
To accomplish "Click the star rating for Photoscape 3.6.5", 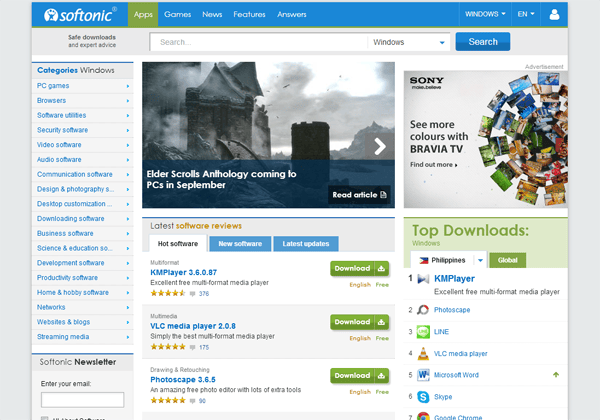I will click(x=168, y=400).
